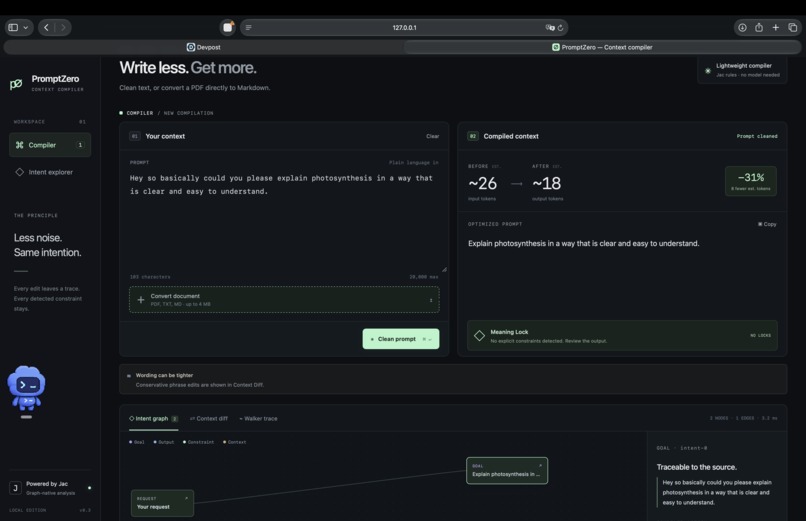Click the Convert document upload area
The image size is (806, 521).
(284, 300)
